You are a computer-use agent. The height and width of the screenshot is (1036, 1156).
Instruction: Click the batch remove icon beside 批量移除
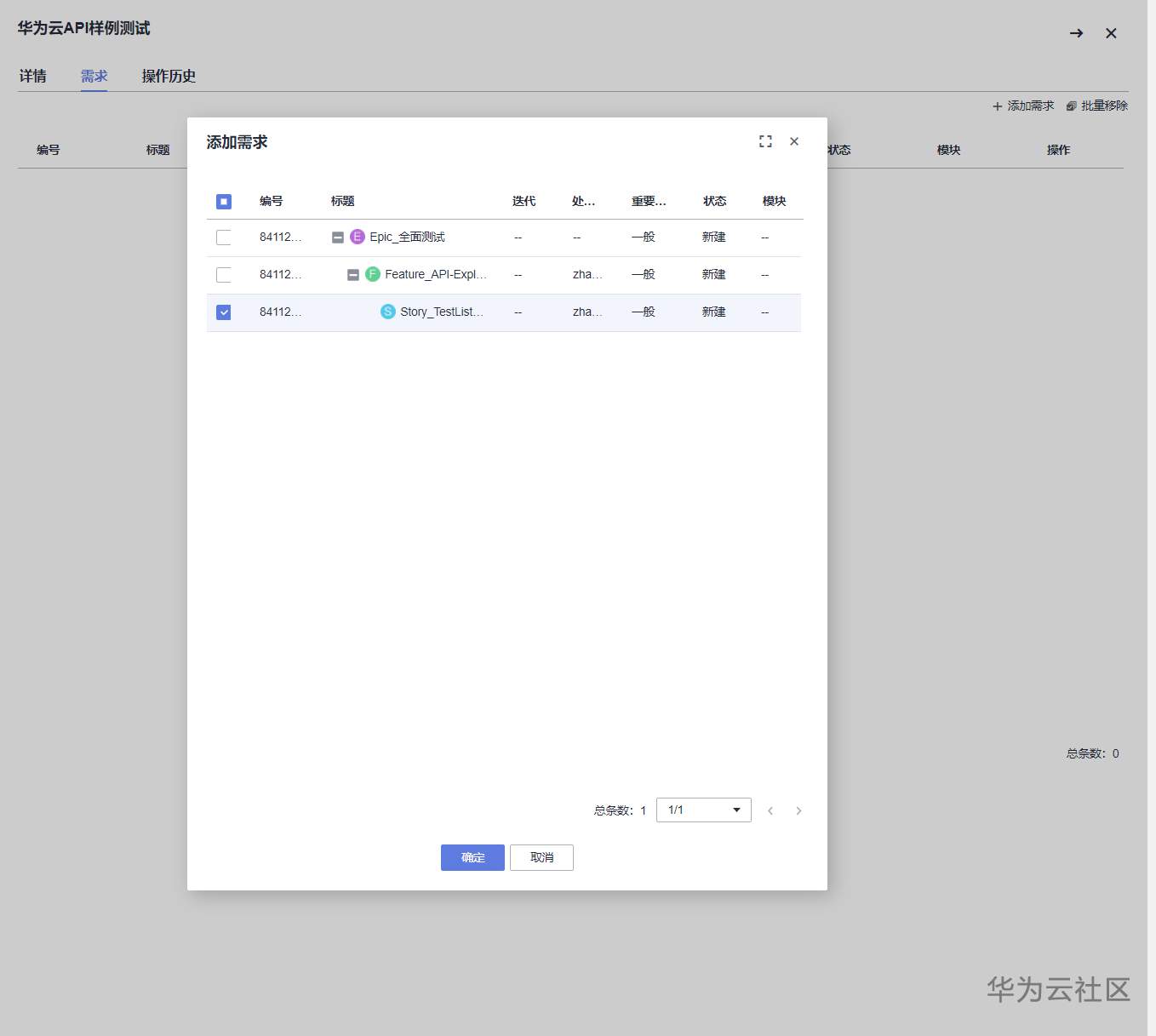[x=1072, y=106]
